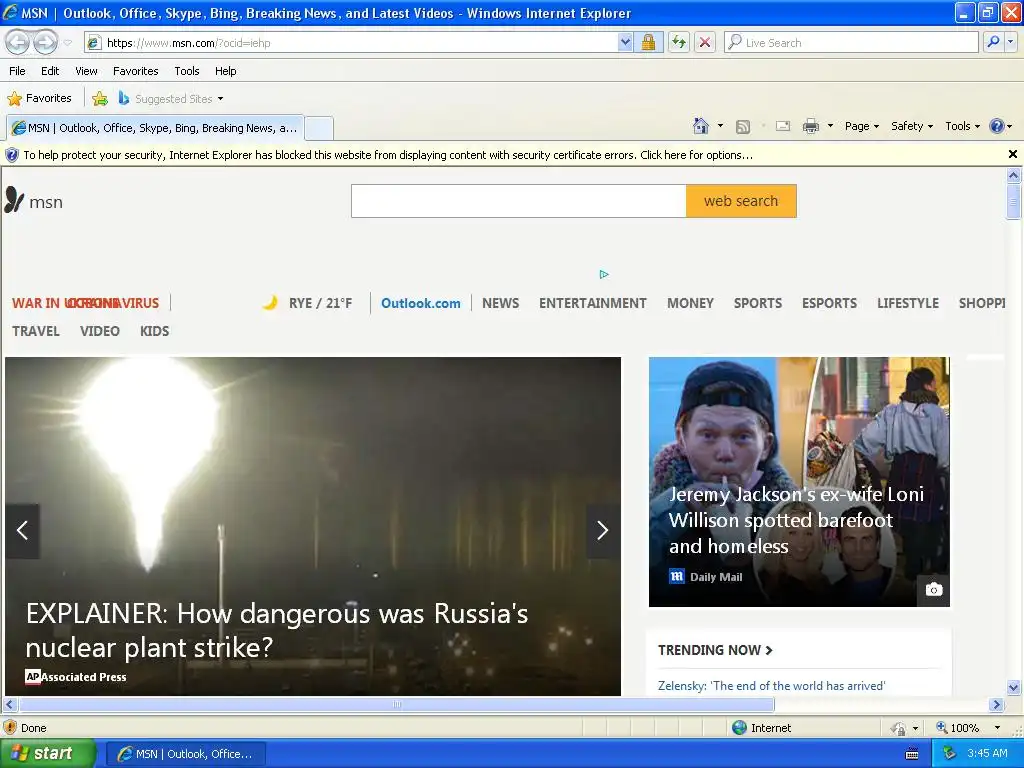Open Favorites star button
The image size is (1024, 768).
(39, 98)
